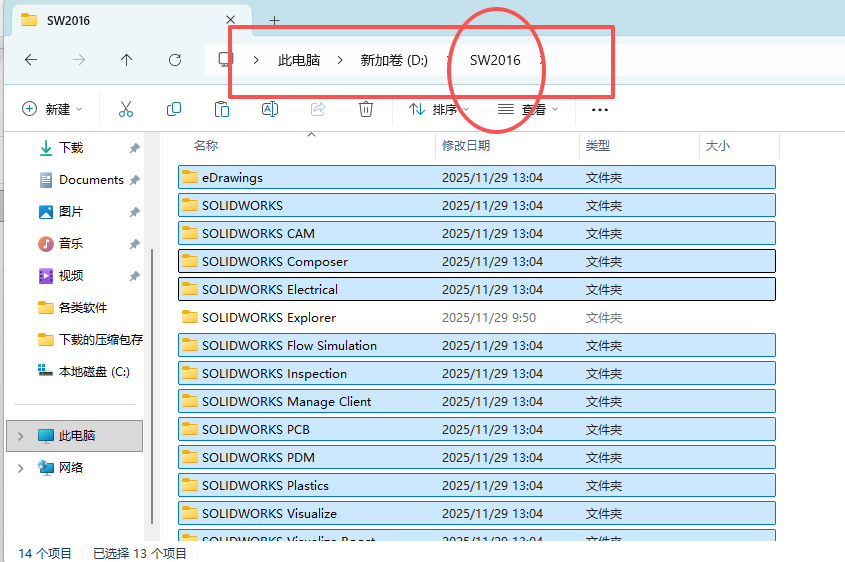Image resolution: width=845 pixels, height=562 pixels.
Task: Open the 新建 menu
Action: [52, 109]
